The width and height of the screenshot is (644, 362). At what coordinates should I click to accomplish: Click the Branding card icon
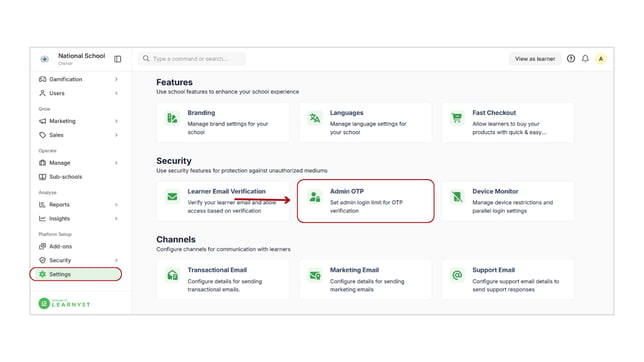(172, 118)
